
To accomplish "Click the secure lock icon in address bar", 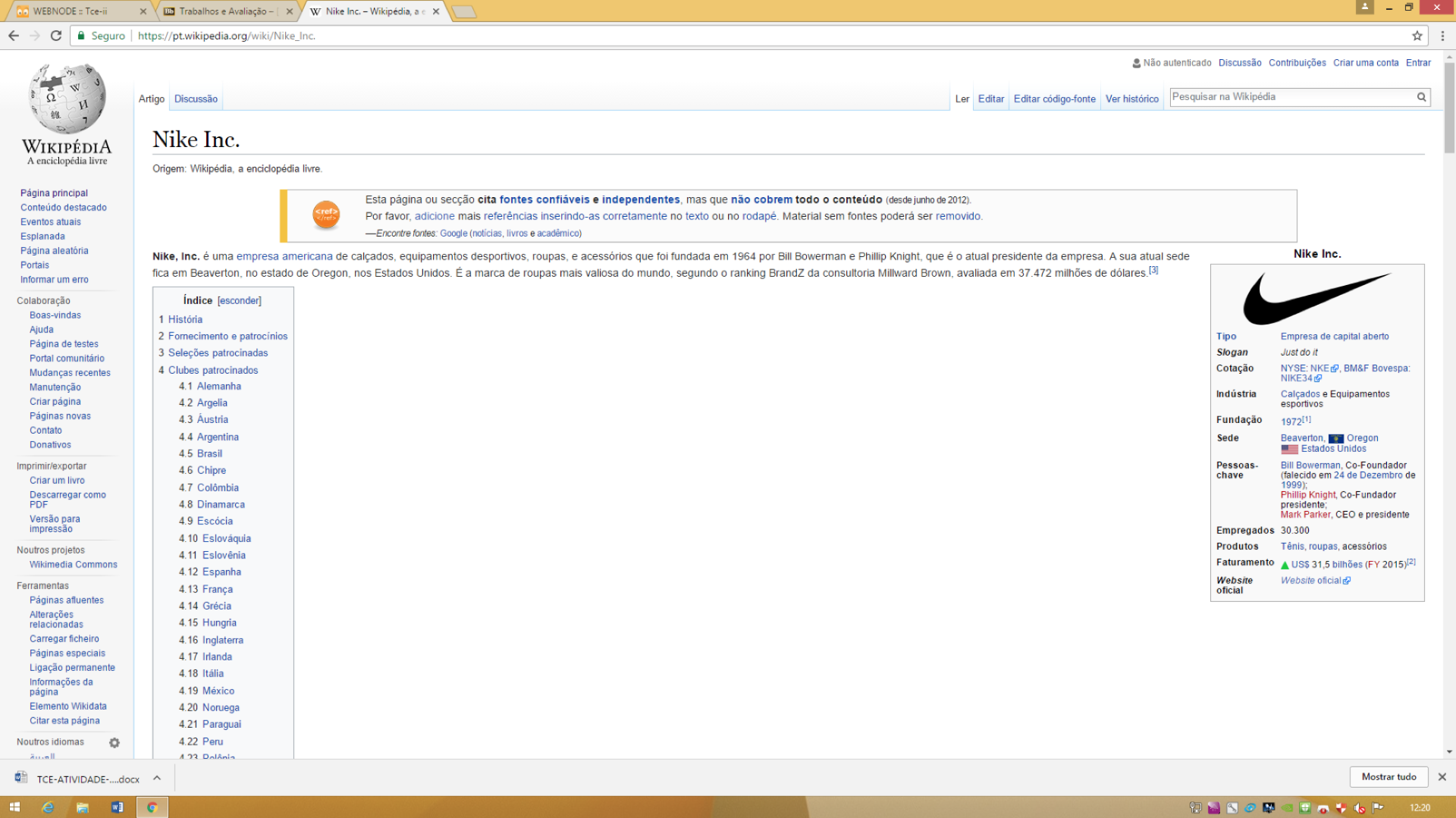I will pyautogui.click(x=80, y=36).
